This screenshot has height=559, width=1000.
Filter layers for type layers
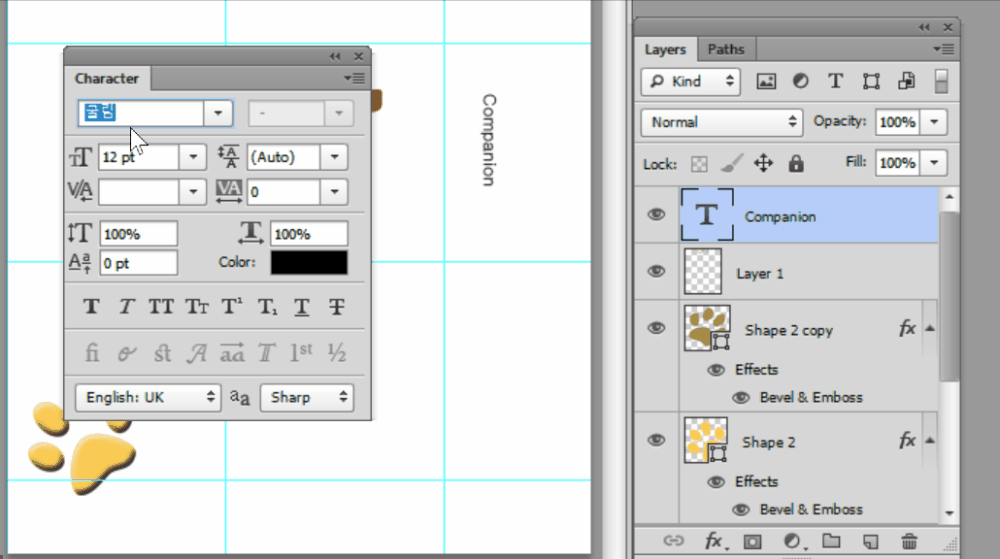point(835,81)
